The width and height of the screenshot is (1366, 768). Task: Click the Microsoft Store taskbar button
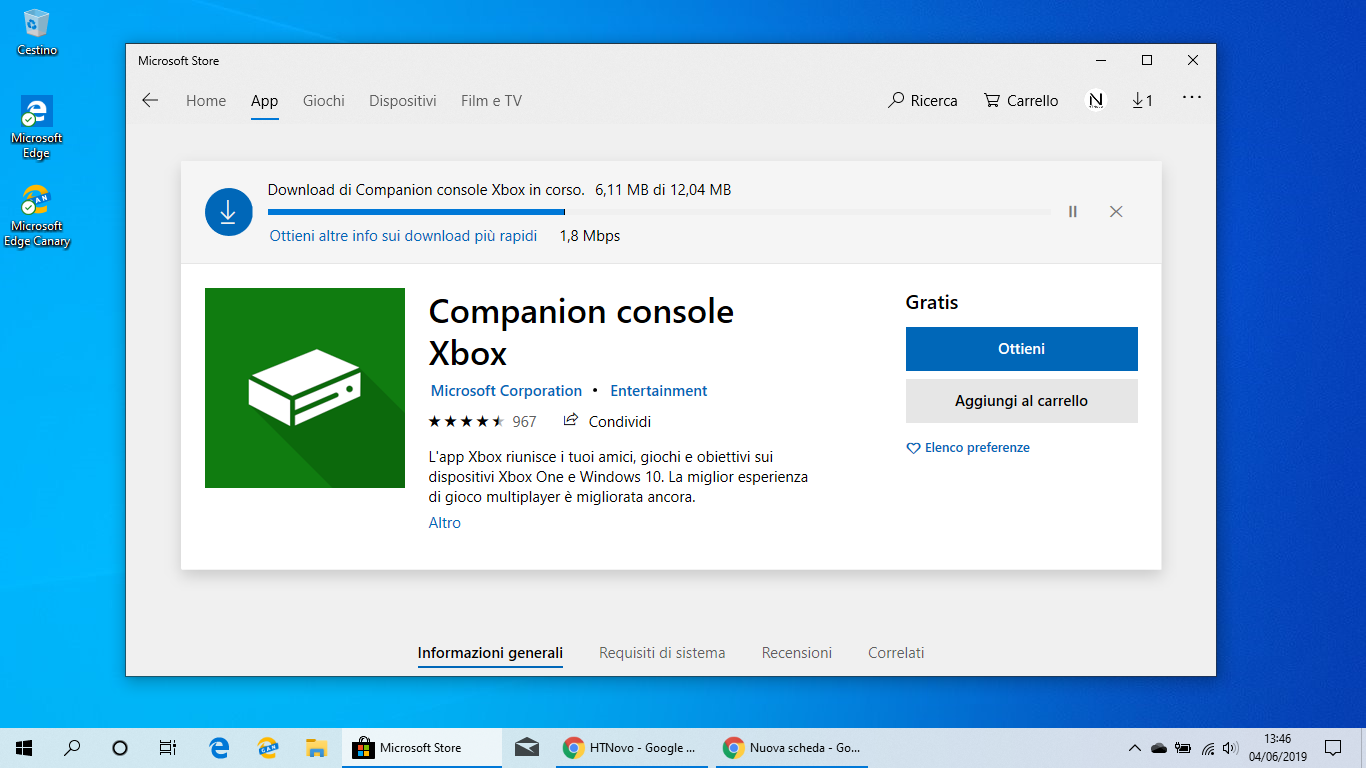coord(422,747)
